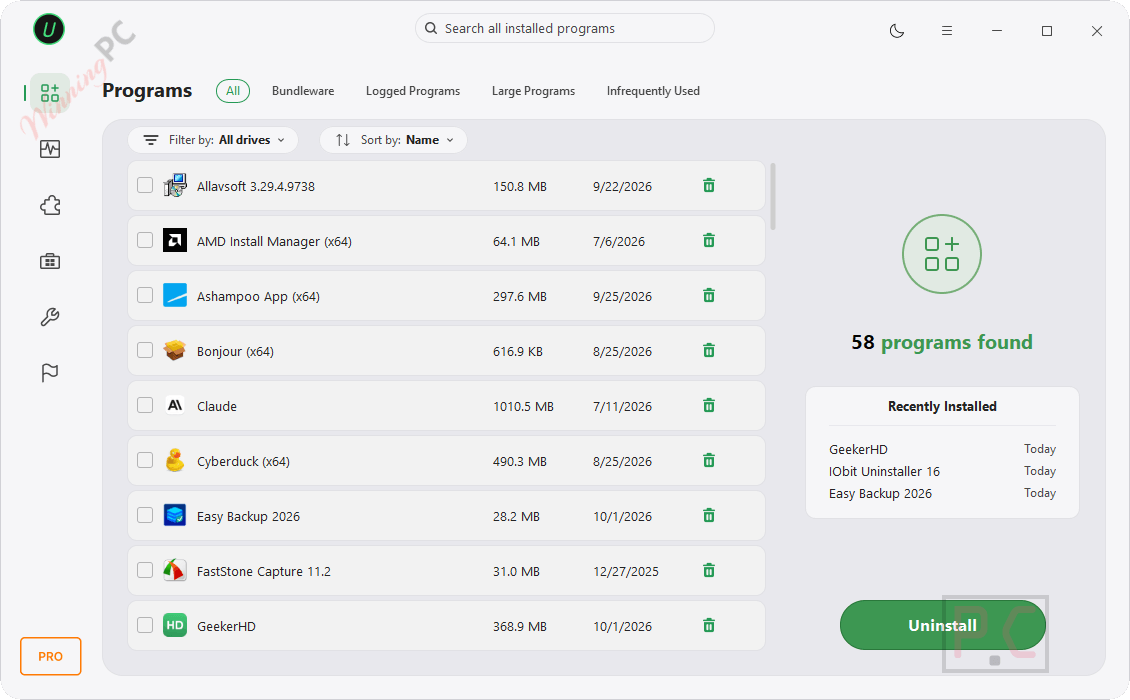Click the Bonjour box app icon
This screenshot has height=700, width=1130.
pos(174,350)
